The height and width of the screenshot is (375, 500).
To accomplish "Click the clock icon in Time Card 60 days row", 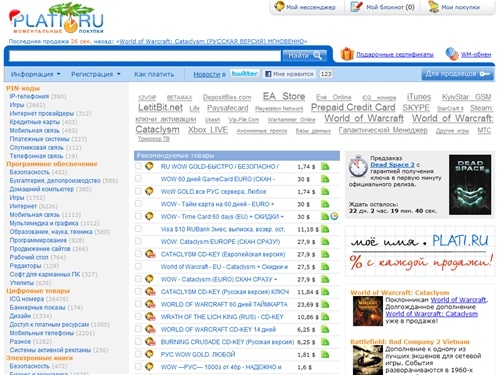I will (334, 216).
